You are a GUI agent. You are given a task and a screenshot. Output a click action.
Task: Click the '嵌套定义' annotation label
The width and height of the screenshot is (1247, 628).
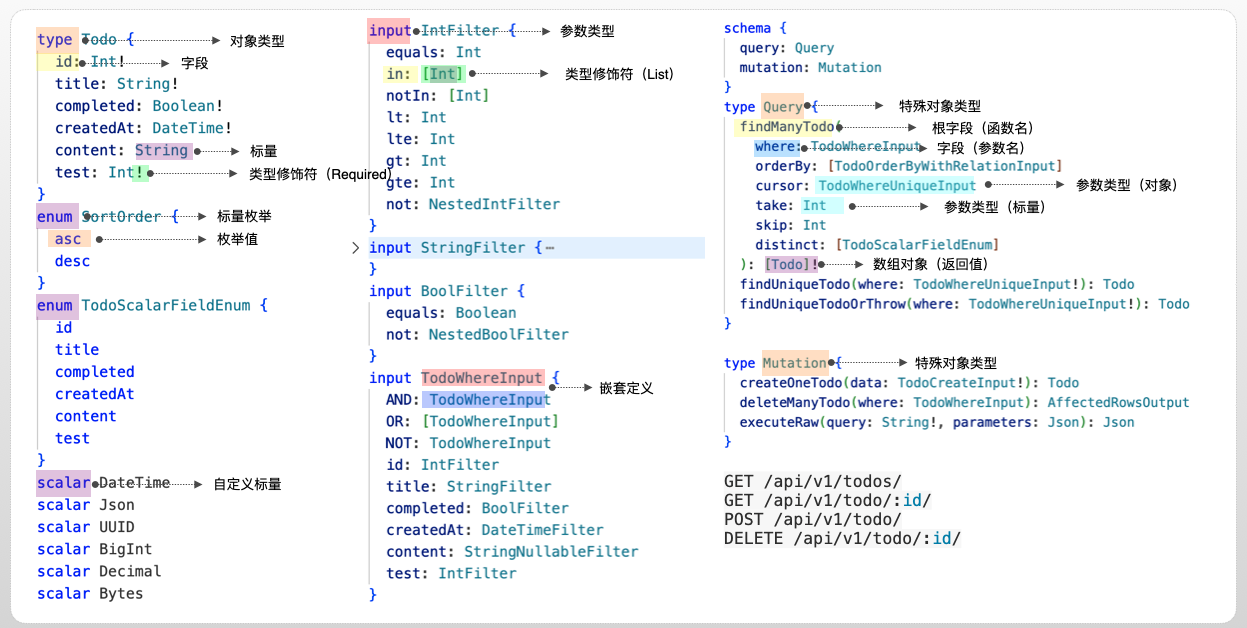pyautogui.click(x=626, y=388)
